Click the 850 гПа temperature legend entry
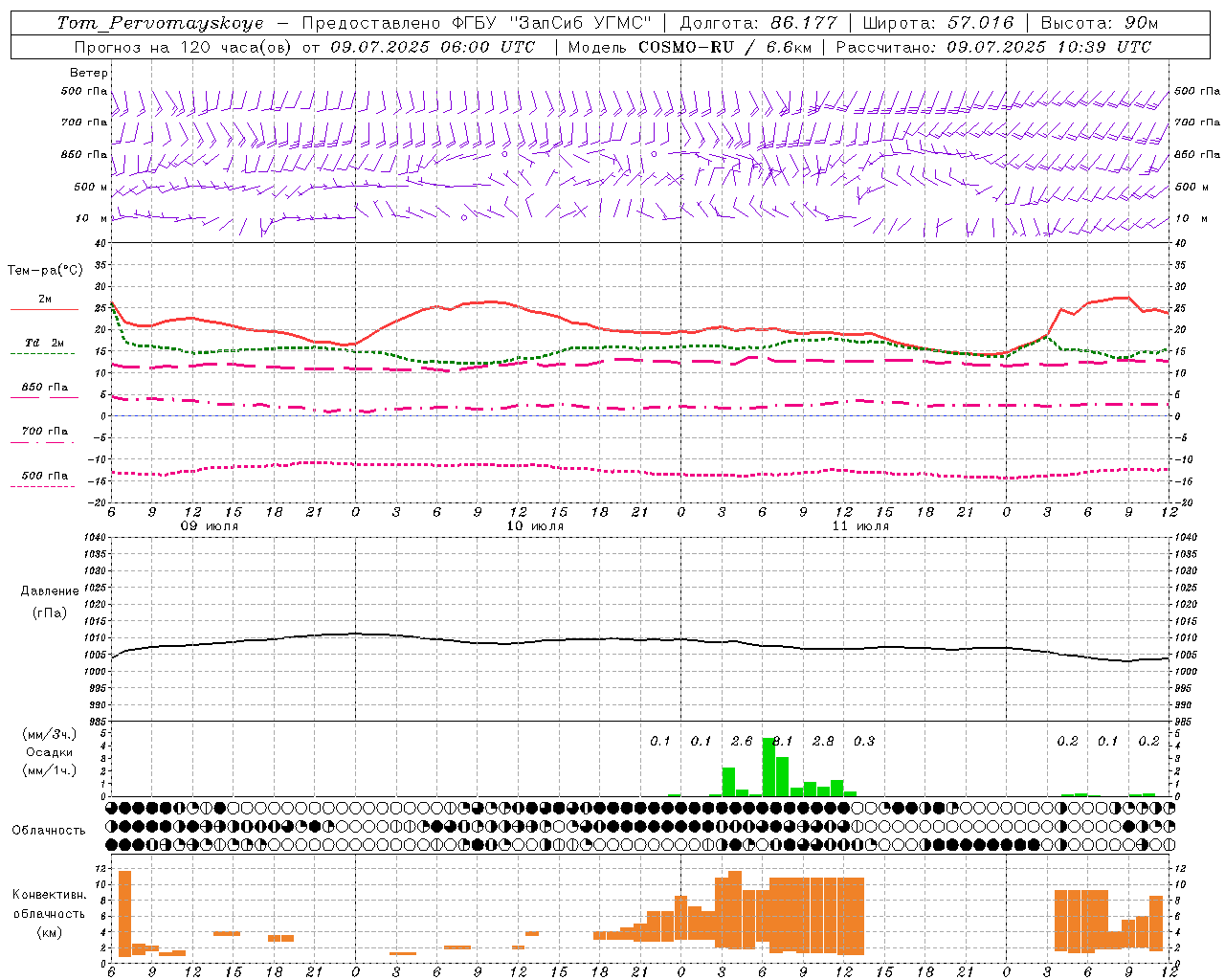This screenshot has width=1225, height=980. tap(45, 388)
